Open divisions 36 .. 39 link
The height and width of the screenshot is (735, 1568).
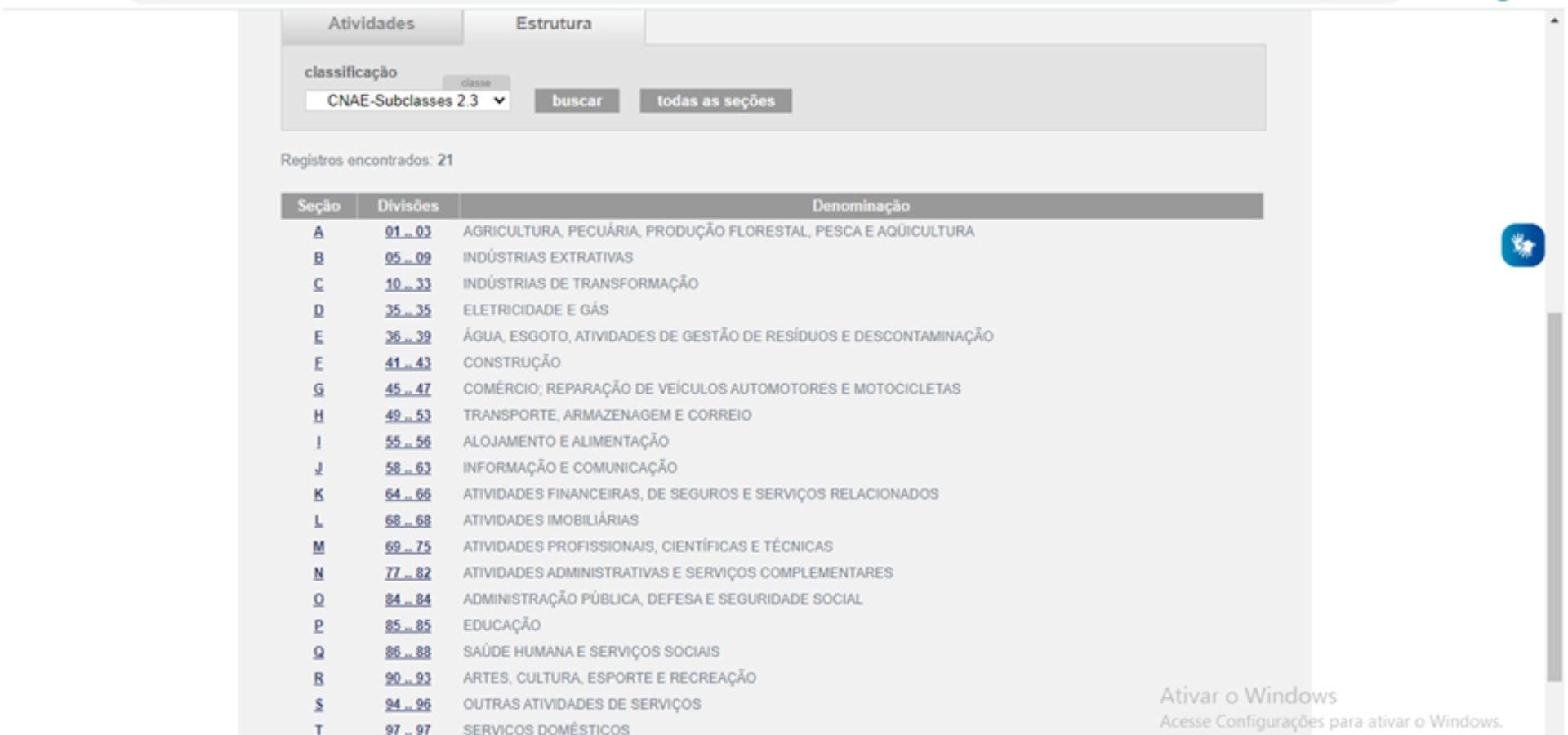tap(408, 336)
